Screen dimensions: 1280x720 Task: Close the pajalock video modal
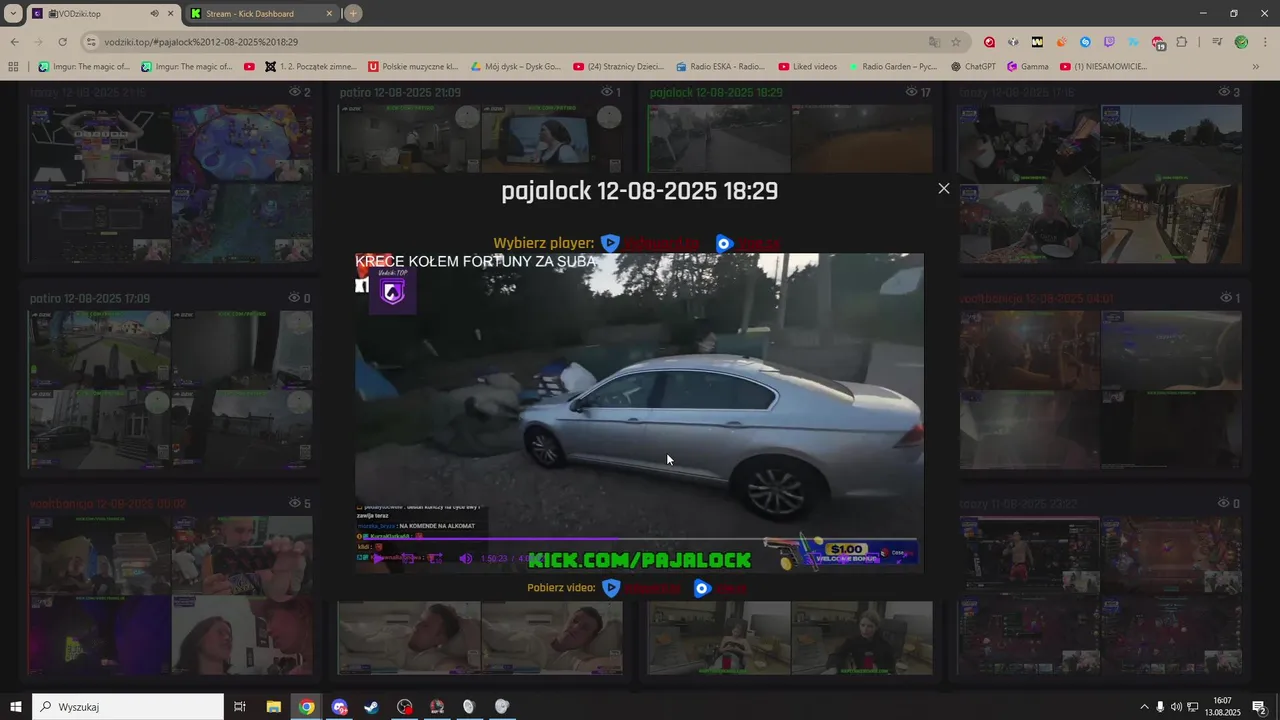click(x=943, y=188)
